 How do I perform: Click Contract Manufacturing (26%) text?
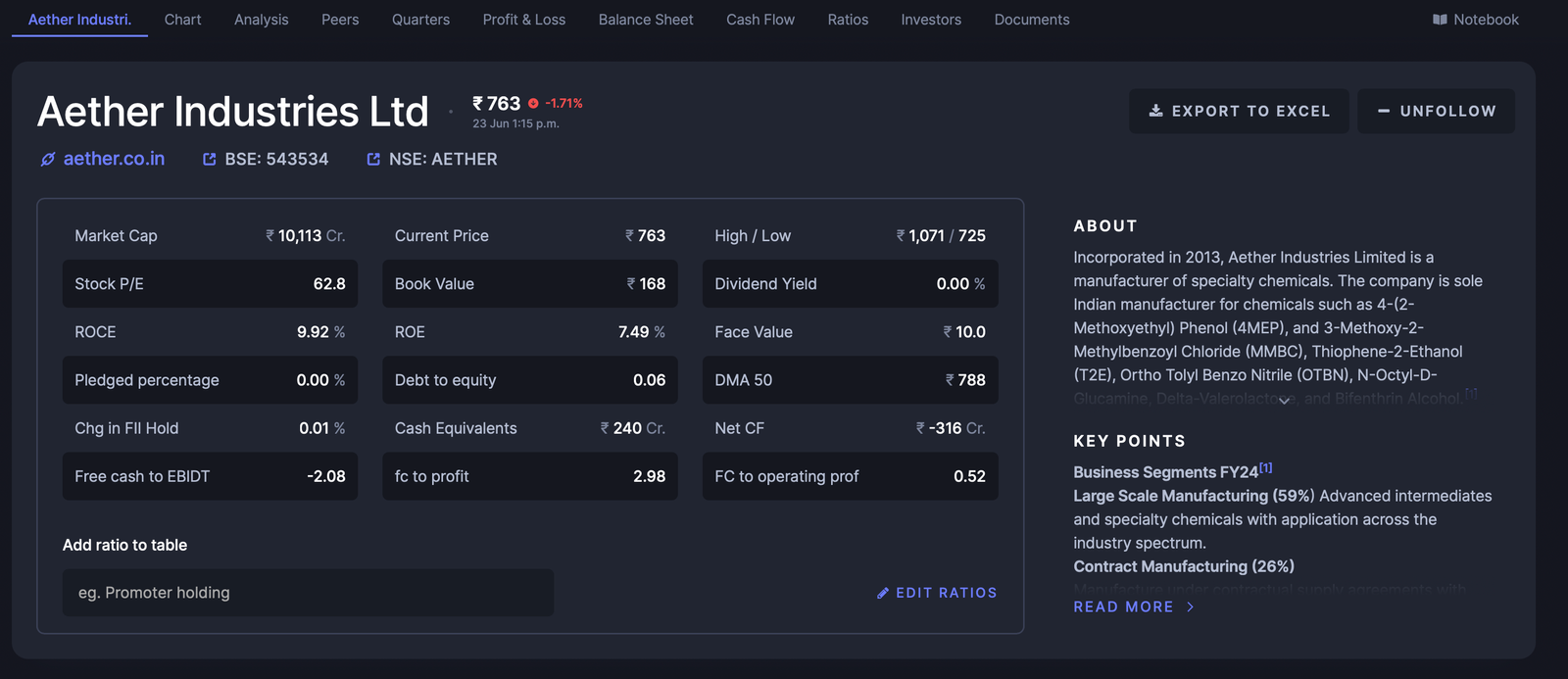[1184, 566]
